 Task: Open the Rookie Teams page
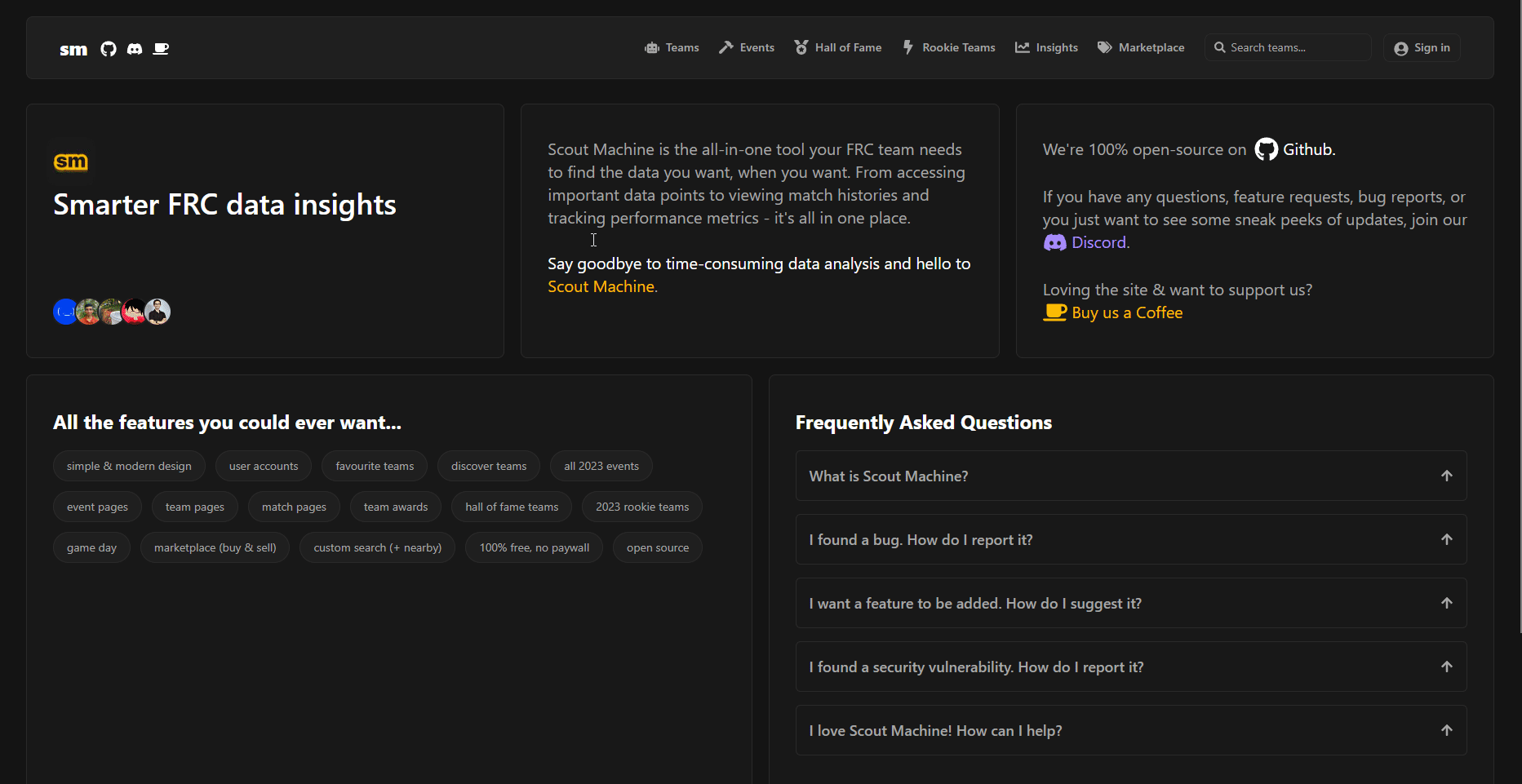tap(949, 48)
